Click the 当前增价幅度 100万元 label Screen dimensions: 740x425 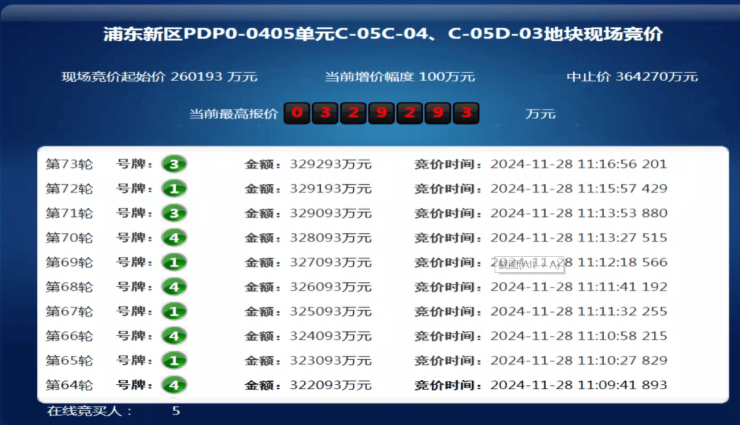pos(400,76)
